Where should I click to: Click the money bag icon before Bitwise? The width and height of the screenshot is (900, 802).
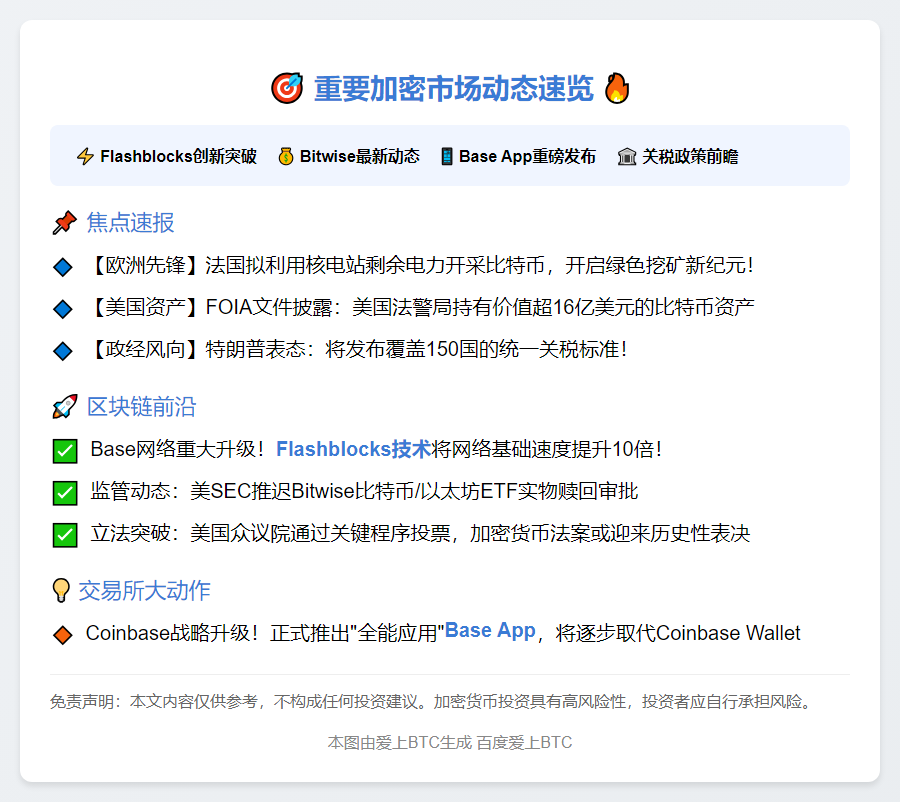(286, 157)
